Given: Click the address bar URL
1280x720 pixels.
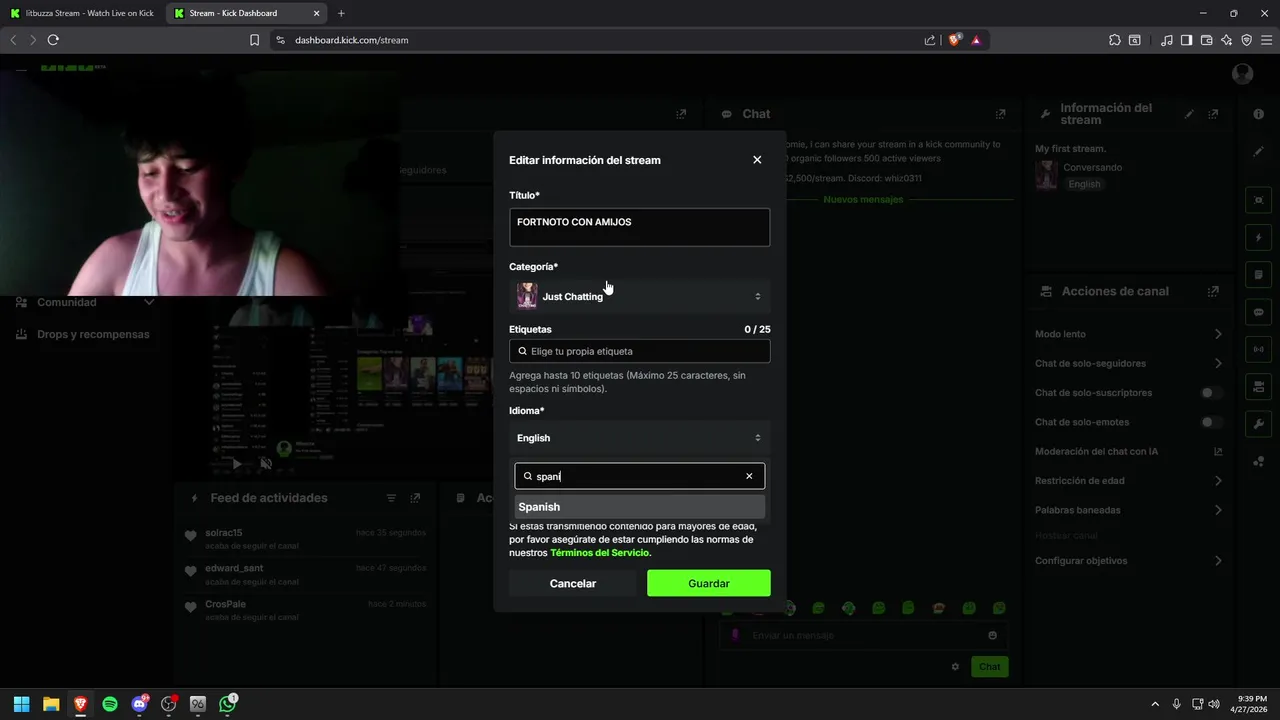Looking at the screenshot, I should (x=351, y=40).
